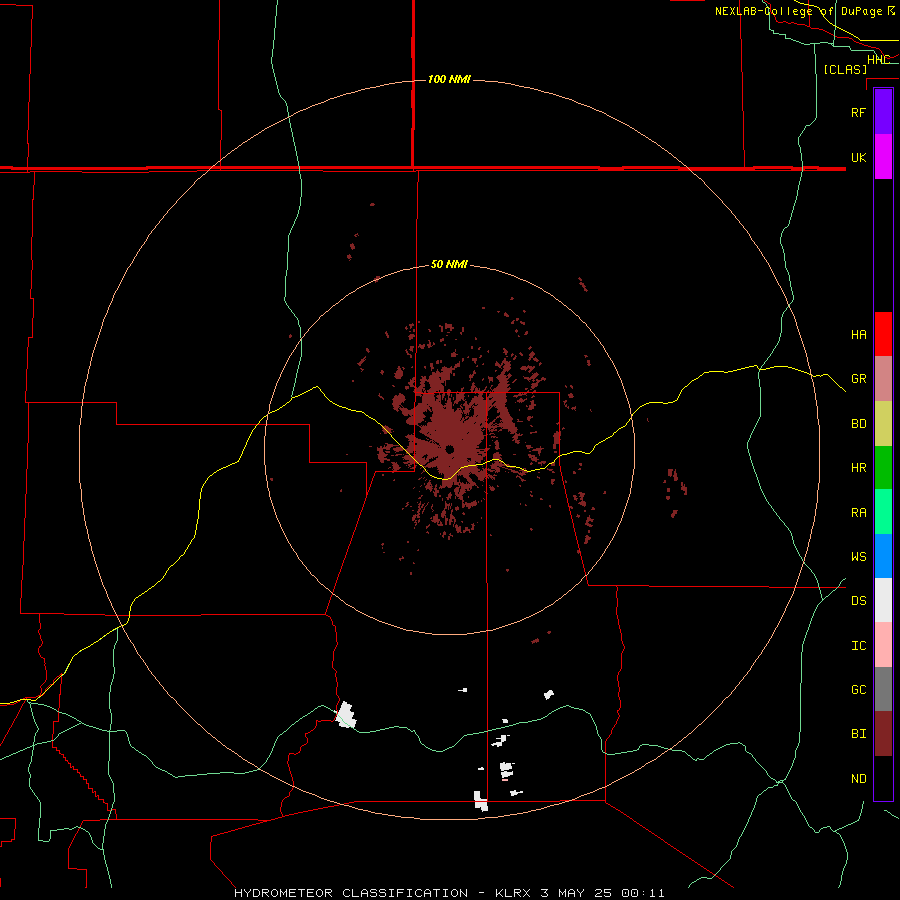This screenshot has height=900, width=900.
Task: Click the light green RA legend swatch
Action: click(883, 512)
